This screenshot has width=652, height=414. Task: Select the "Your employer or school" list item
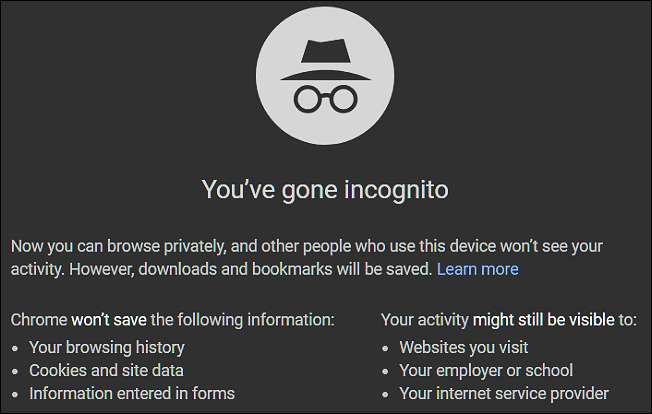486,370
